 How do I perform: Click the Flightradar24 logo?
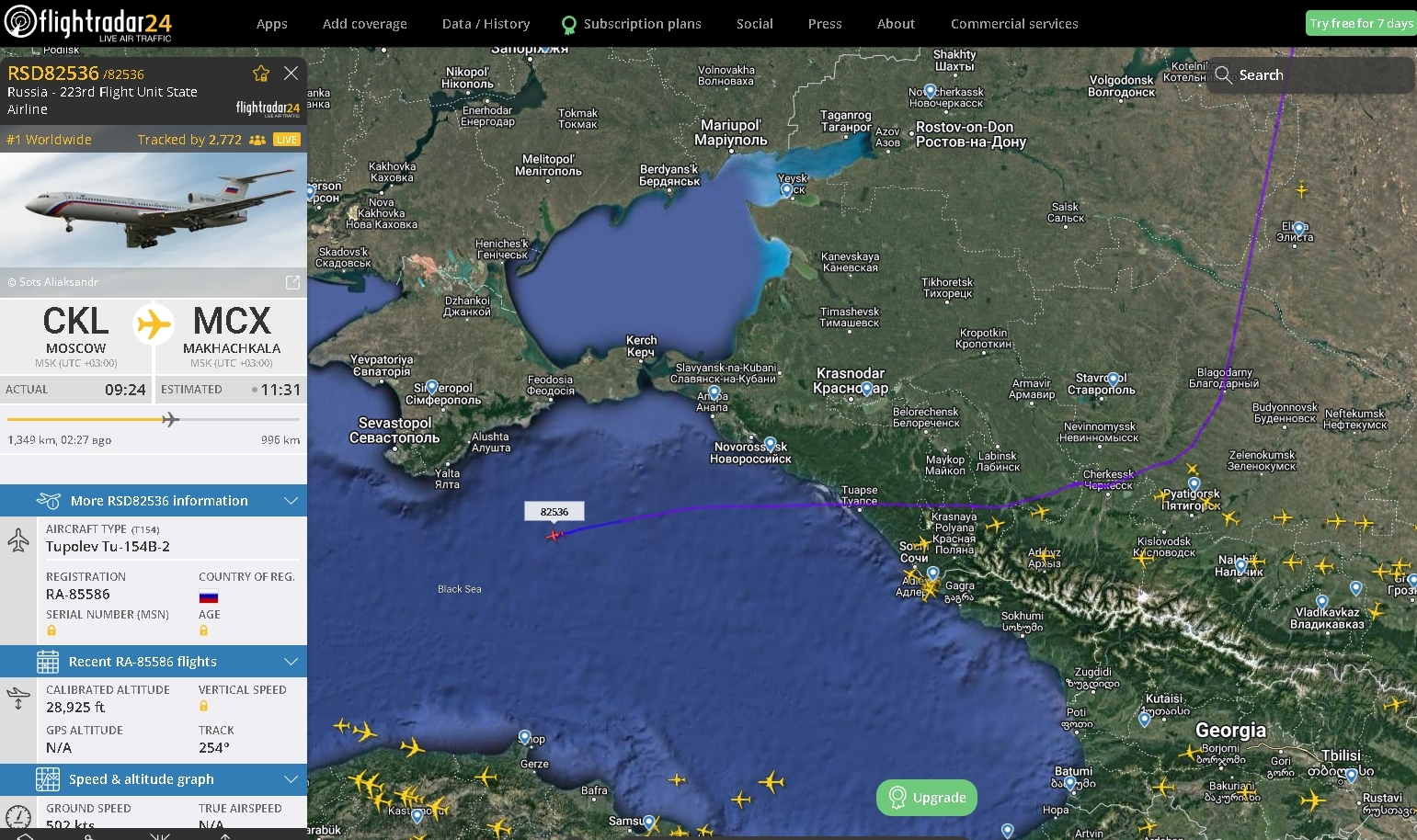88,23
